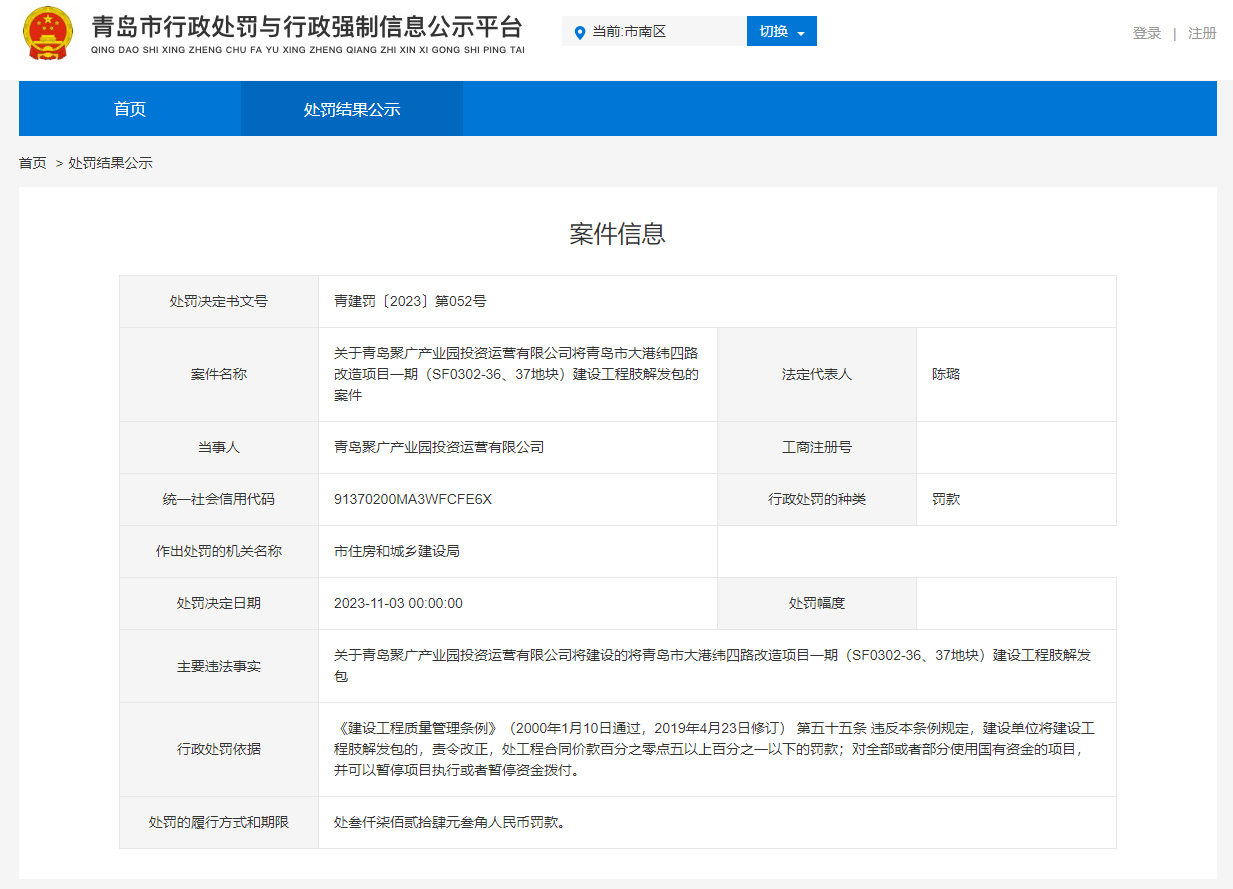
Task: Open the 处罚结果公示 navigation tab
Action: (352, 109)
